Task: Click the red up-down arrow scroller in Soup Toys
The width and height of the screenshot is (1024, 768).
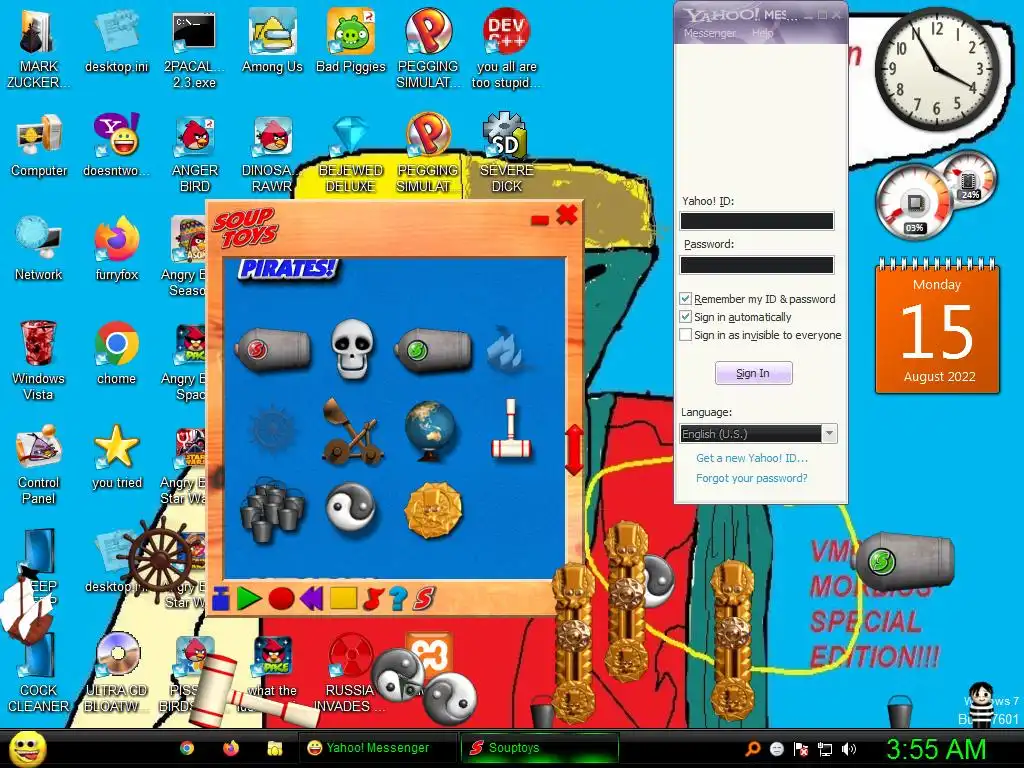Action: [x=573, y=449]
